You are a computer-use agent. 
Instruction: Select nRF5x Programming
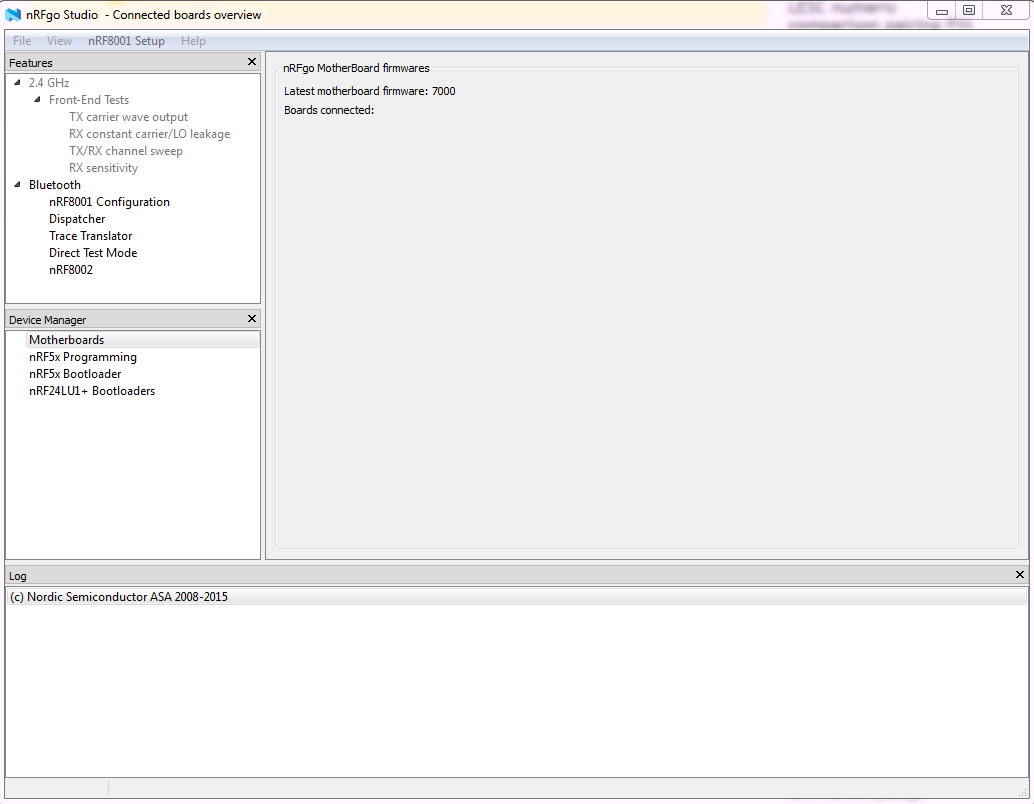83,357
